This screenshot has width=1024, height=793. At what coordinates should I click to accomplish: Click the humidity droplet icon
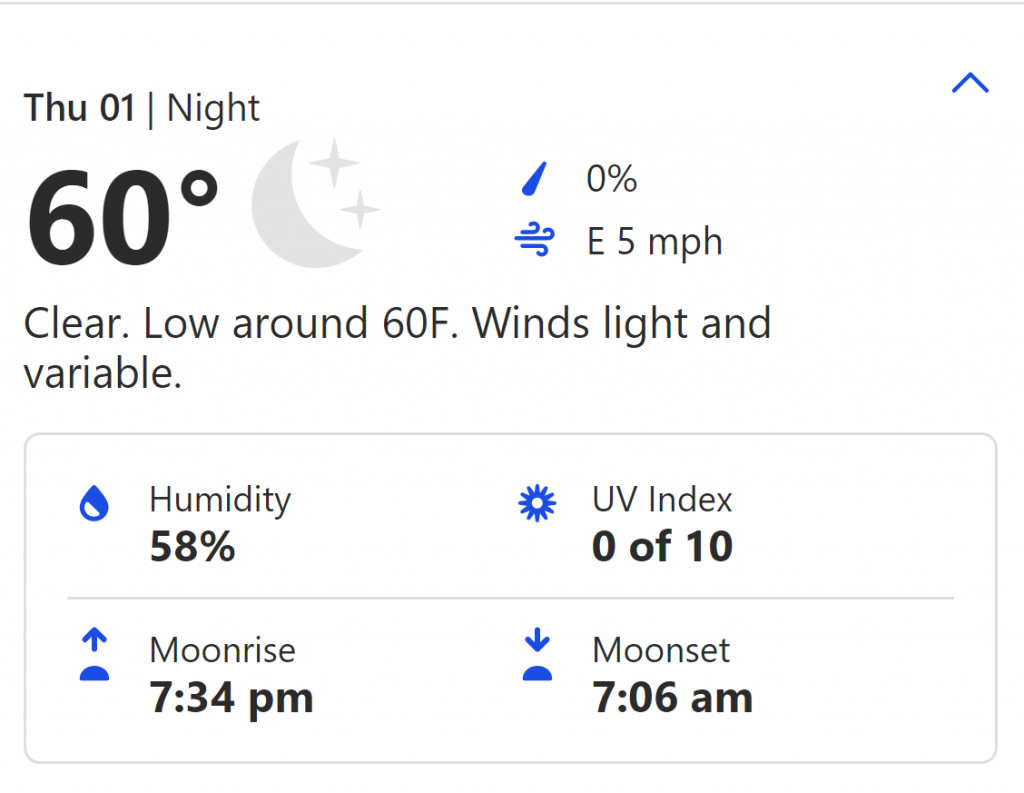pos(94,503)
